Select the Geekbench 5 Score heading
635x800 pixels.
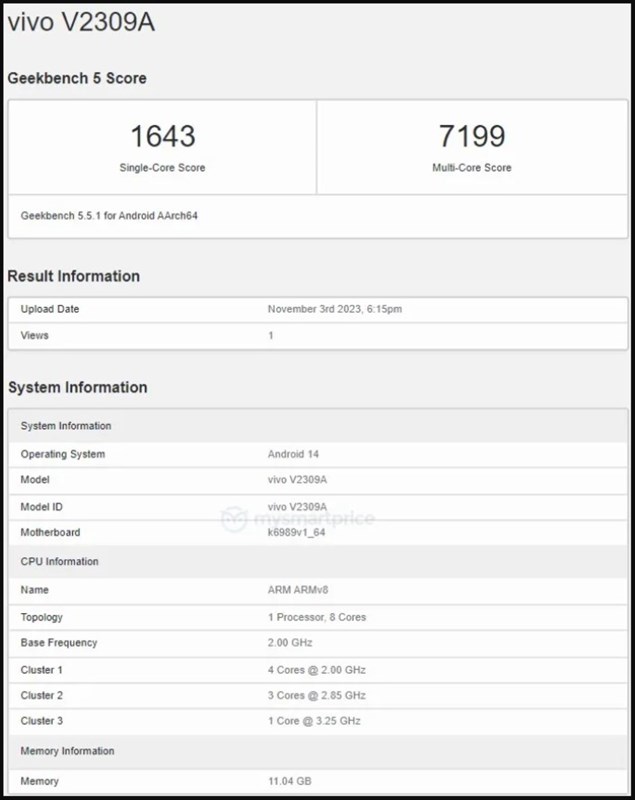point(77,78)
